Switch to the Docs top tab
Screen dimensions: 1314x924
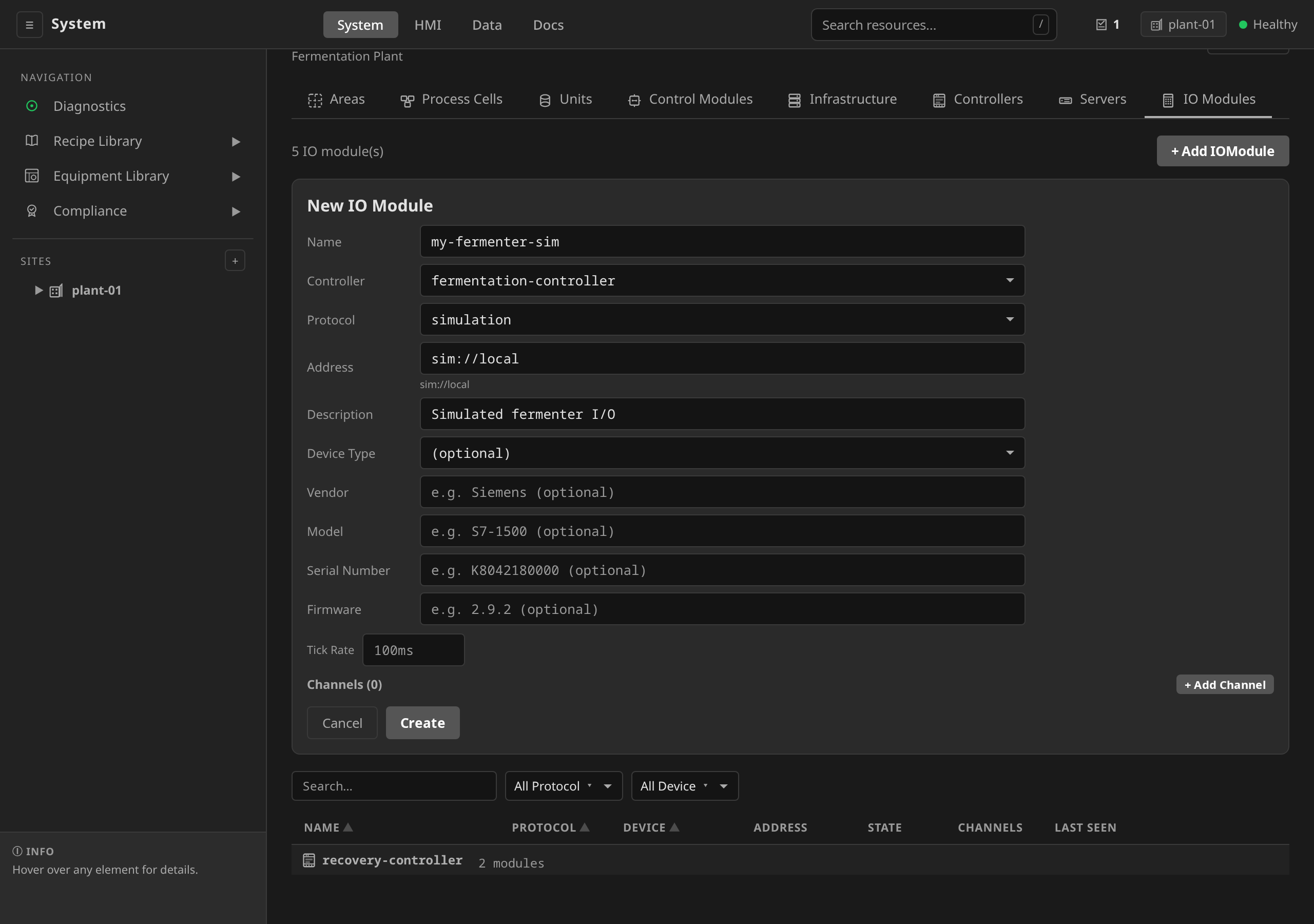pyautogui.click(x=548, y=25)
